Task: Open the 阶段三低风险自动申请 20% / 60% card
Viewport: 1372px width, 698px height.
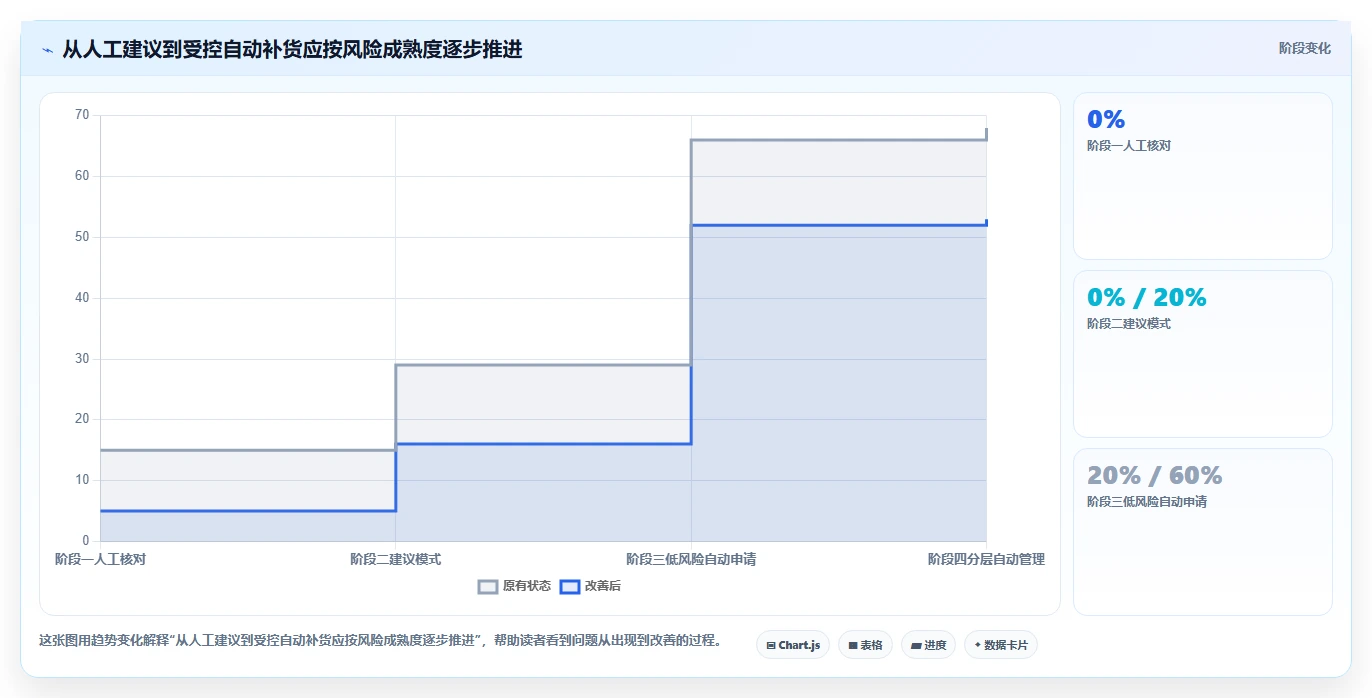Action: coord(1202,532)
